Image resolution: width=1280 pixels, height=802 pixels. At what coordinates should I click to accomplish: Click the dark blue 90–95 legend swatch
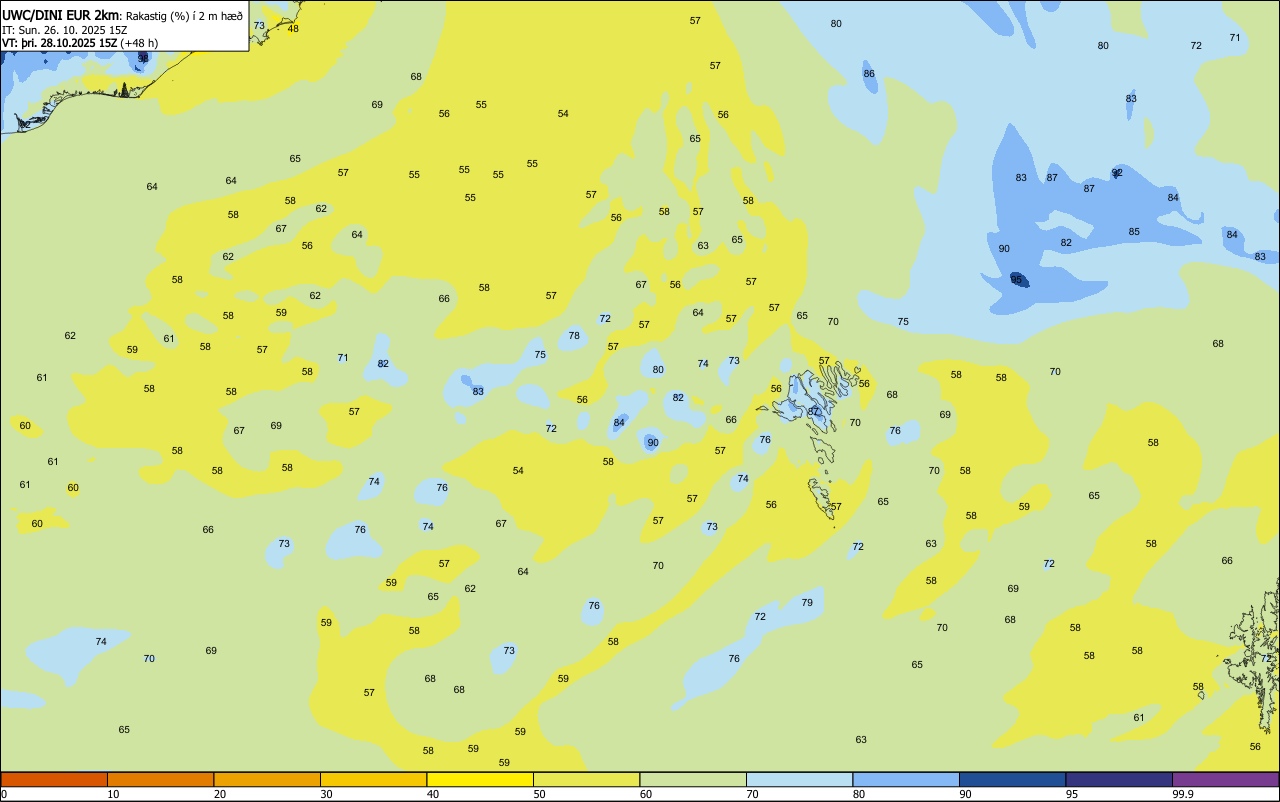[1012, 779]
